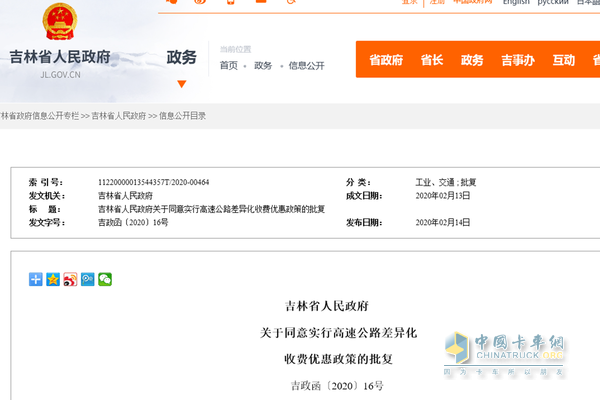Click the national emblem logo
The image size is (600, 400).
coord(59,20)
